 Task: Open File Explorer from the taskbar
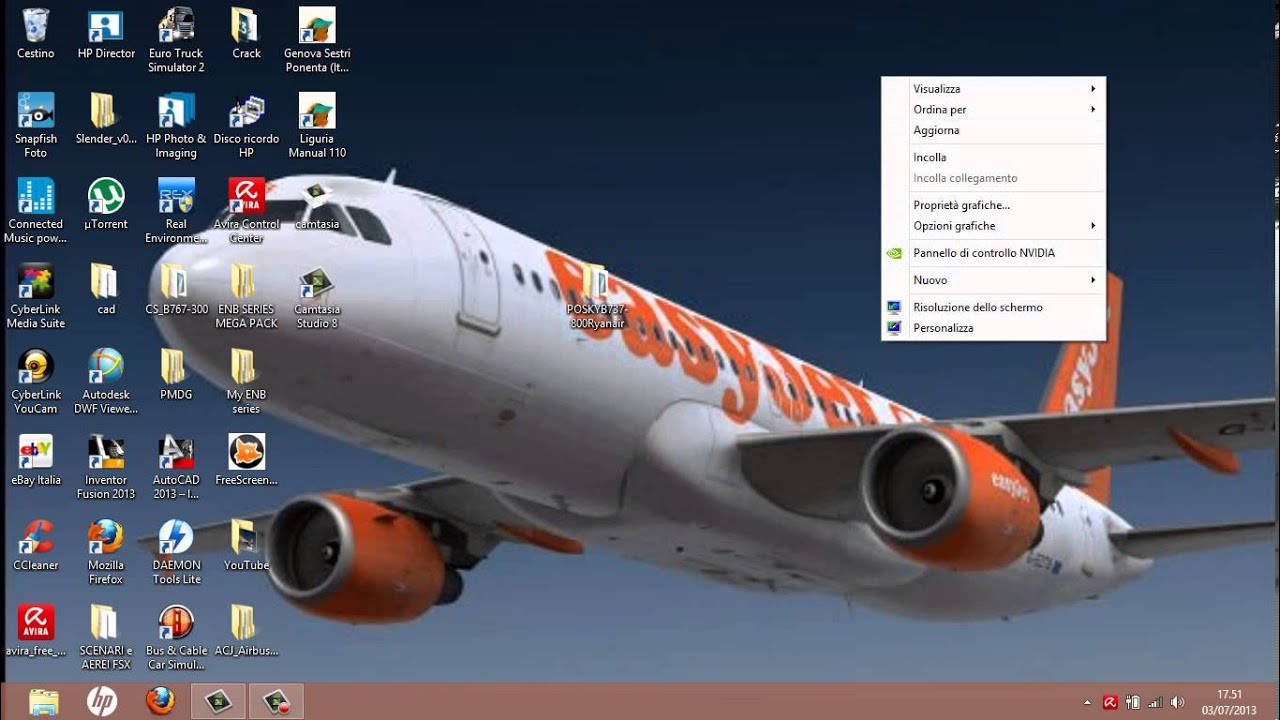point(44,702)
